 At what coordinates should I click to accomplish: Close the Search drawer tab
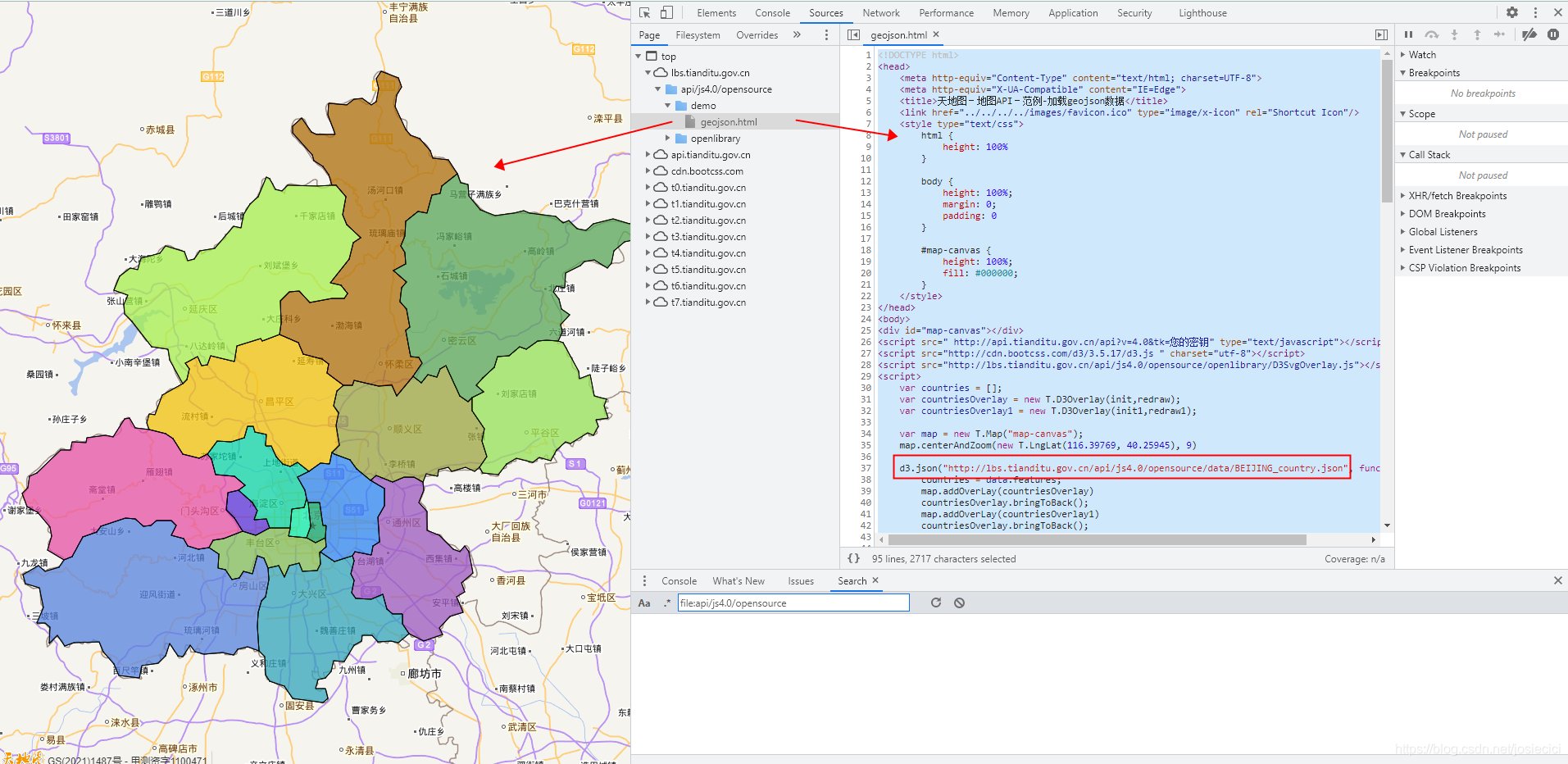click(875, 580)
